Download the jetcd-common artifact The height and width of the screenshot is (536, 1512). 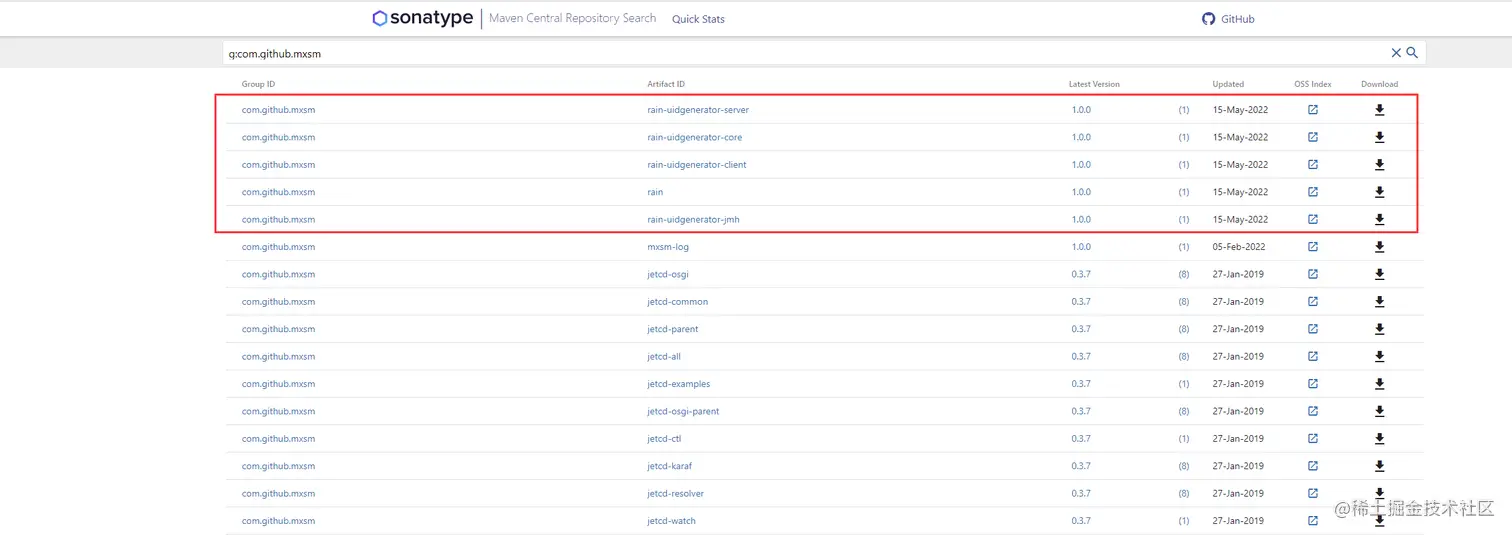[1379, 302]
